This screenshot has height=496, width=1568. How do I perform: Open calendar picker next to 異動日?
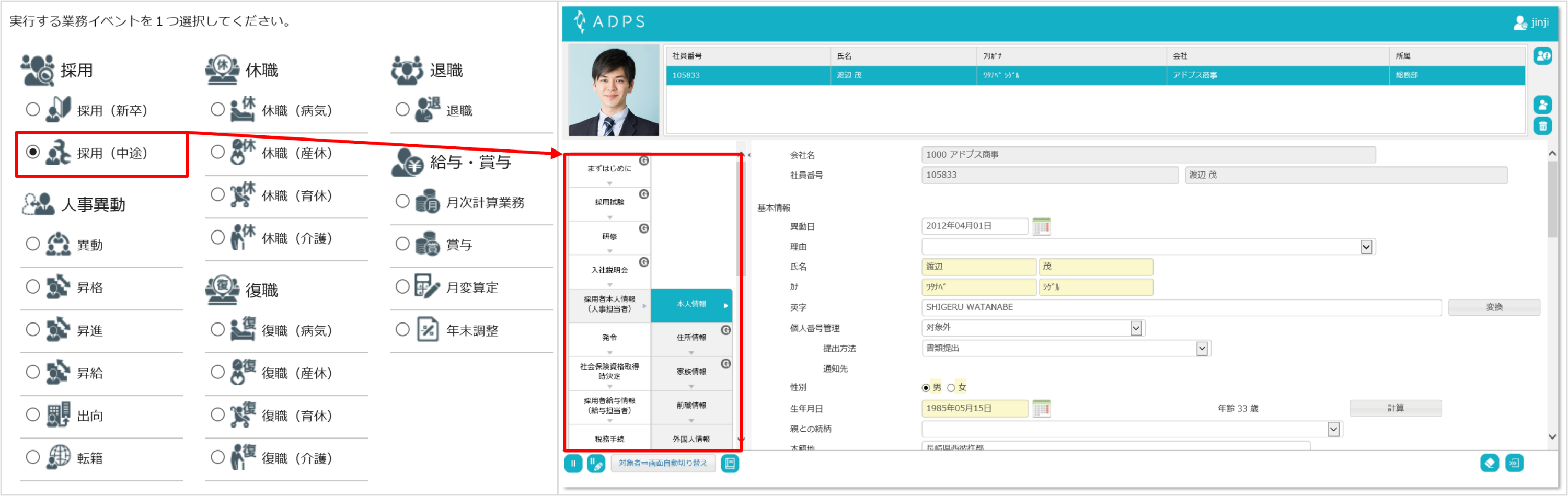click(1041, 226)
